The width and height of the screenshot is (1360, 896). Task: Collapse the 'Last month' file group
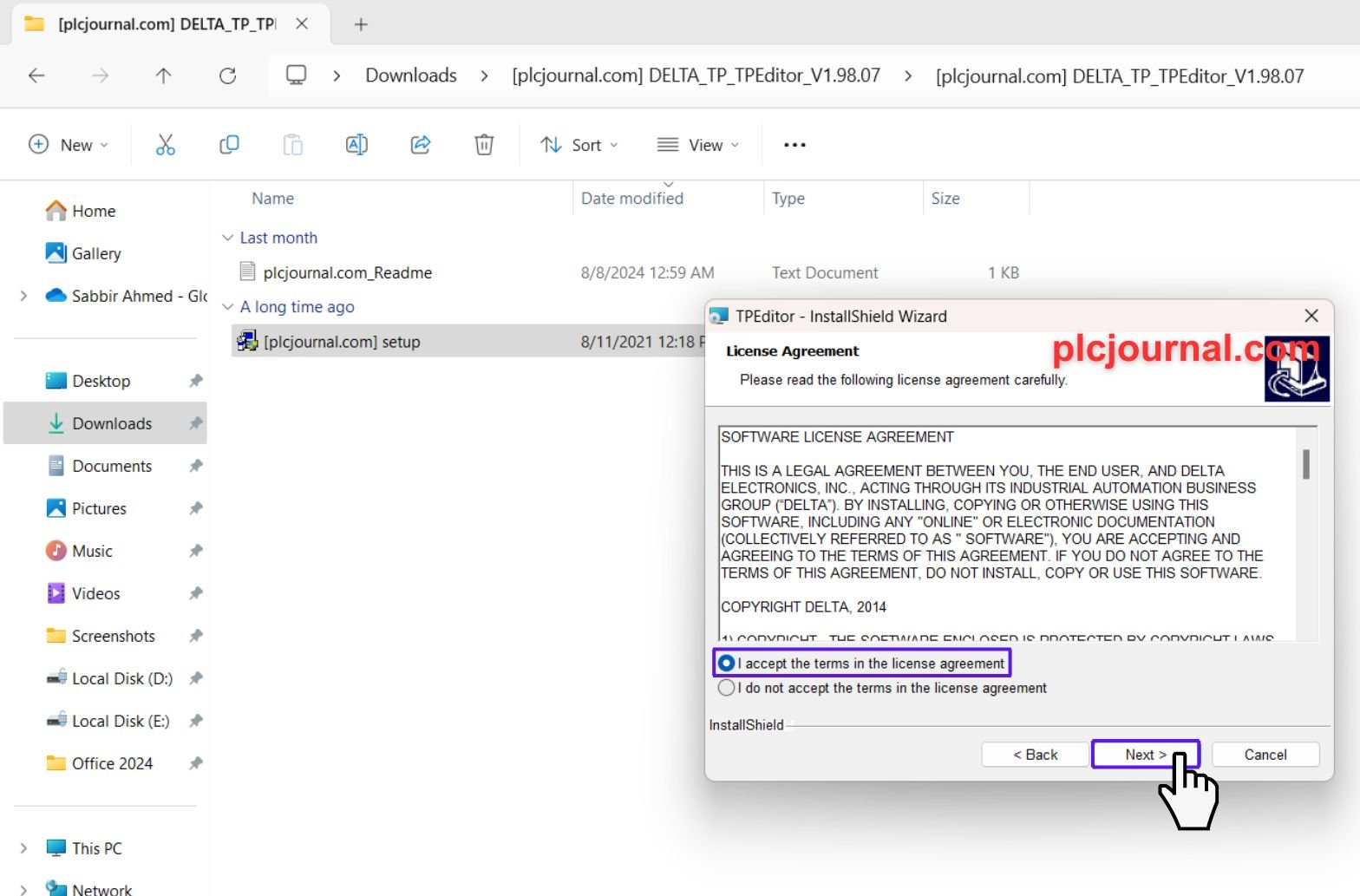(x=227, y=238)
